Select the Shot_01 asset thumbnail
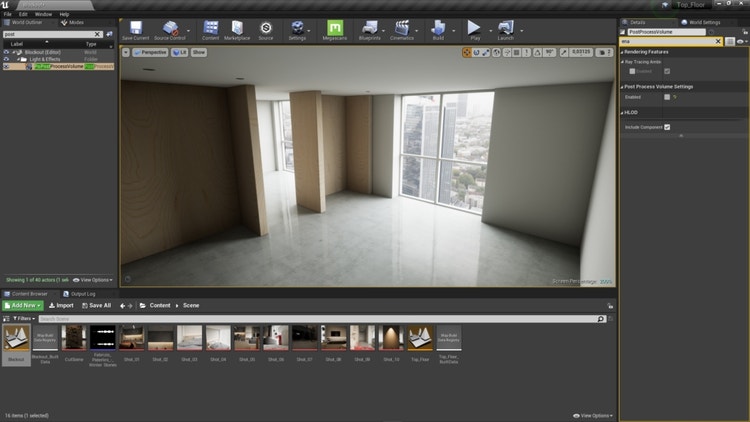This screenshot has width=750, height=422. click(132, 338)
